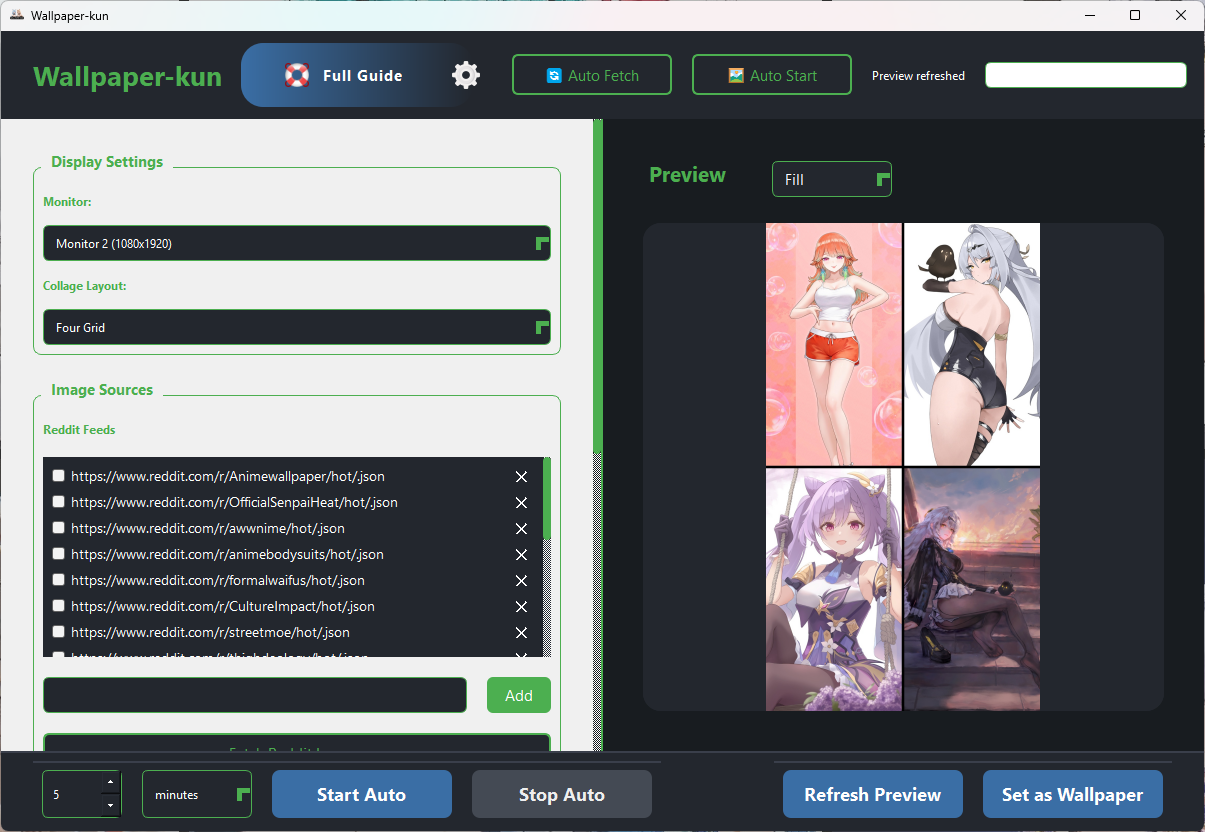Select the orange-haired girl preview image
This screenshot has height=832, width=1205.
tap(834, 344)
